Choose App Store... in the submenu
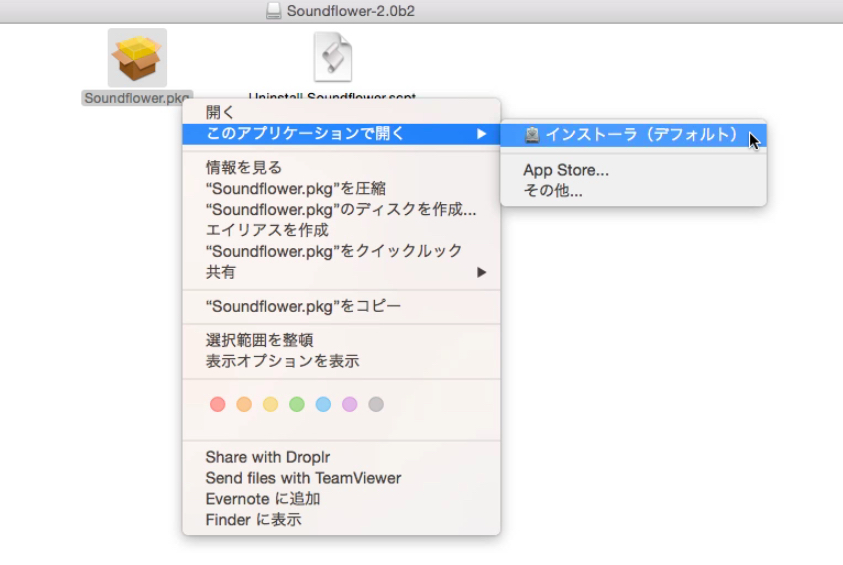Viewport: 843px width, 565px height. (633, 170)
